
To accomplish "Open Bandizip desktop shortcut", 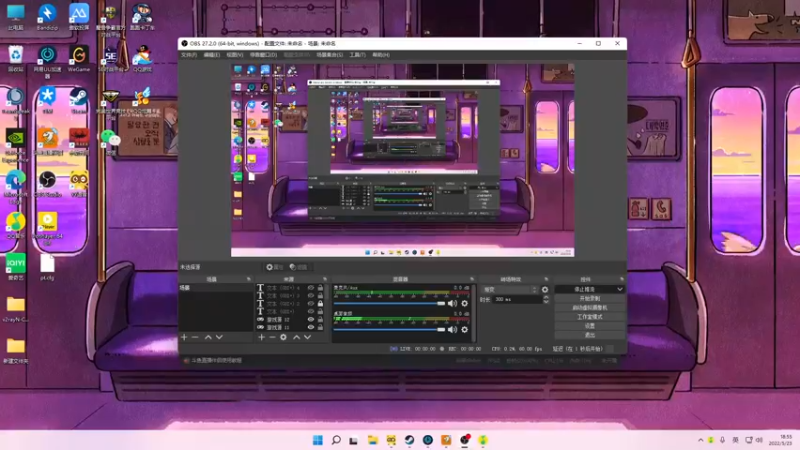I will 47,17.
